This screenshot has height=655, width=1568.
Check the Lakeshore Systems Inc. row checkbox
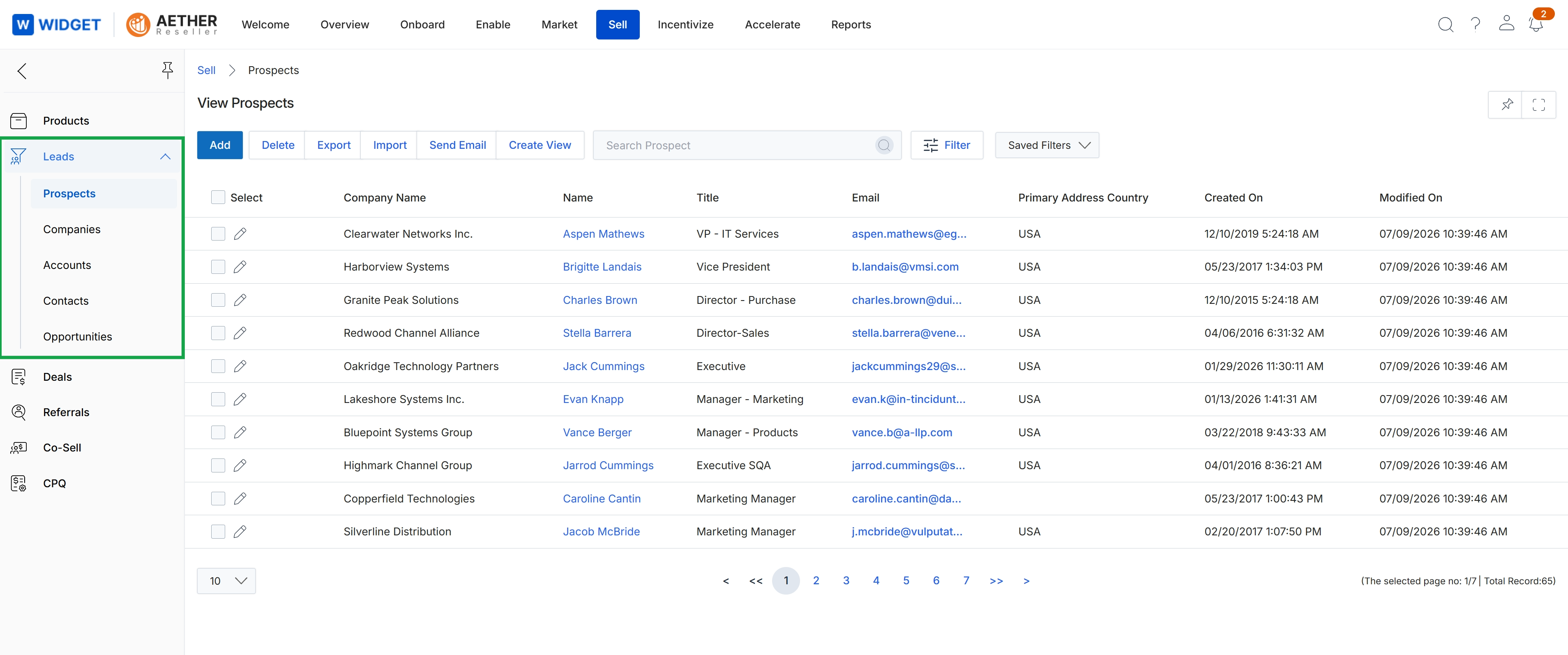coord(218,399)
